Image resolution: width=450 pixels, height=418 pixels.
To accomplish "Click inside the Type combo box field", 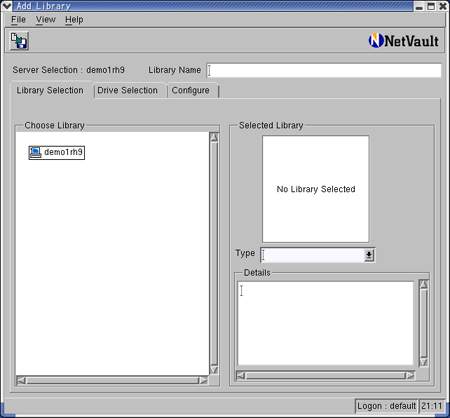I will point(313,255).
